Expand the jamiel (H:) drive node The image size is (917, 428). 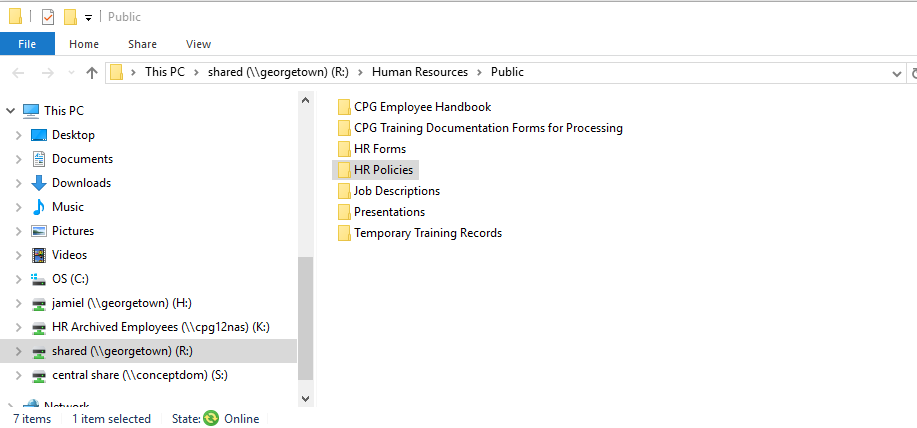click(x=19, y=303)
